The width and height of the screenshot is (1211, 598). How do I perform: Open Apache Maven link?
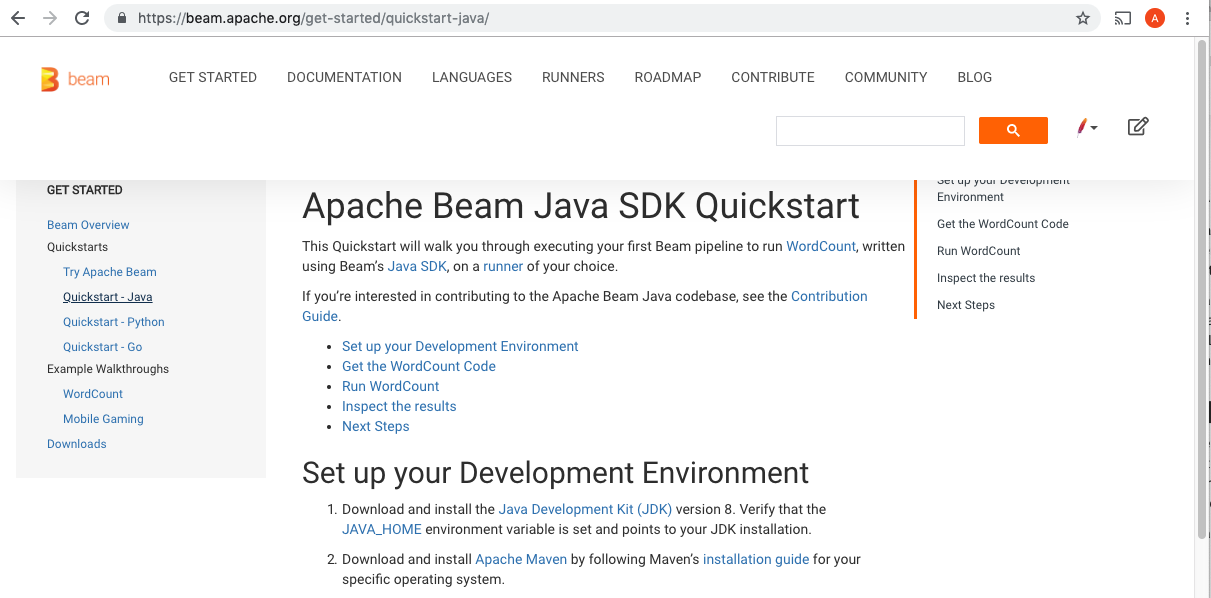(521, 559)
